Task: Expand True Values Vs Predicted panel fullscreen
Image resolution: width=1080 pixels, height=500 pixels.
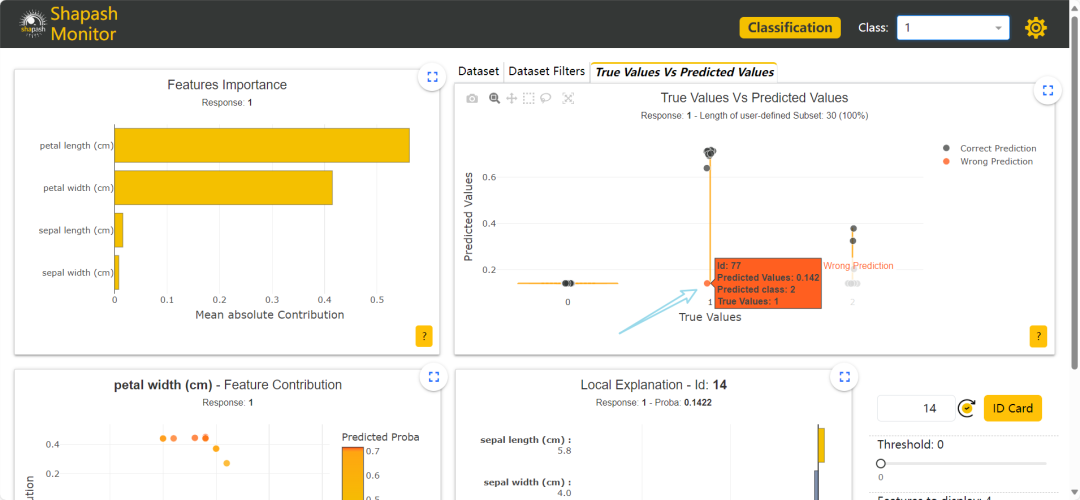Action: [x=1048, y=90]
